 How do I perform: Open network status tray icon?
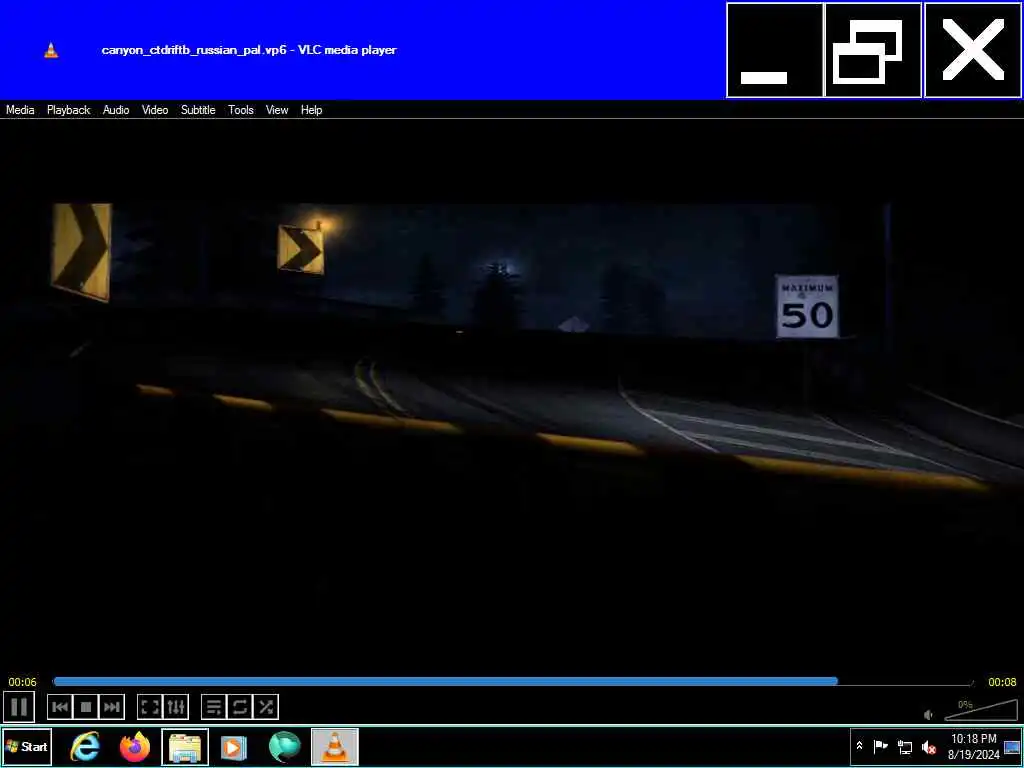[x=905, y=746]
